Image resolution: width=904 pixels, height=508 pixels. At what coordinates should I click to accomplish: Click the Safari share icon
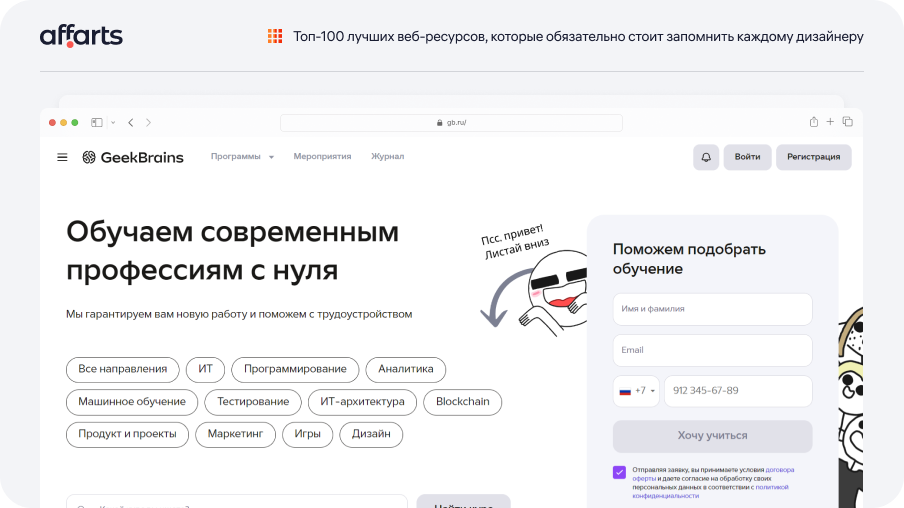click(x=813, y=122)
